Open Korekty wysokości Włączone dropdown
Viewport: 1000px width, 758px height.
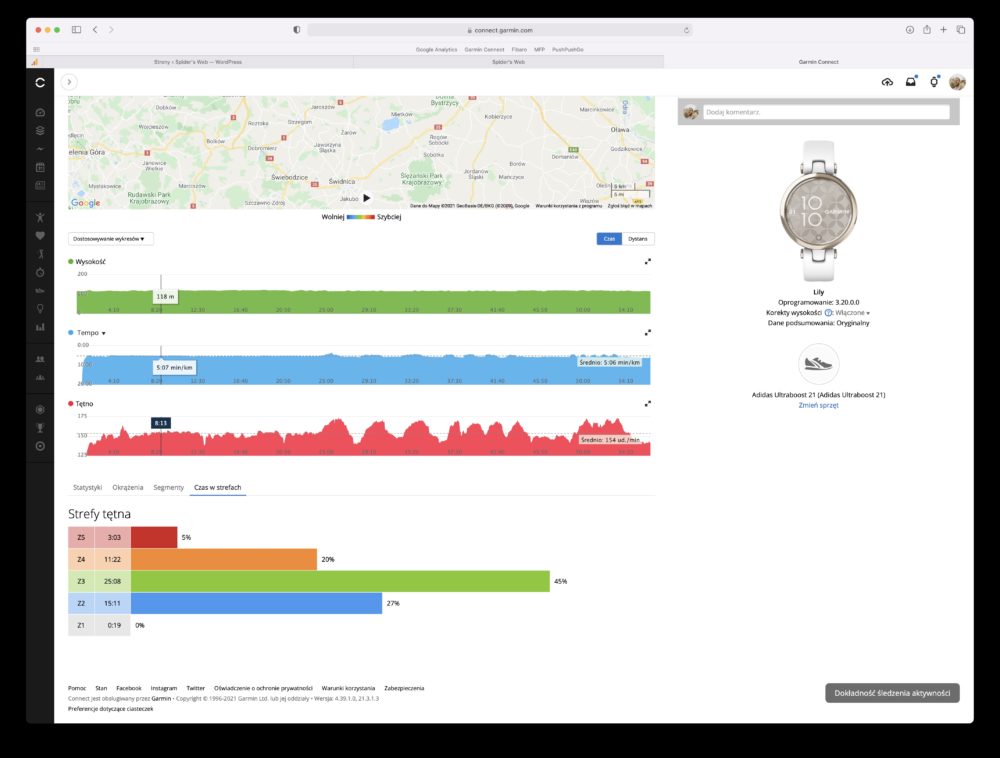tap(853, 313)
